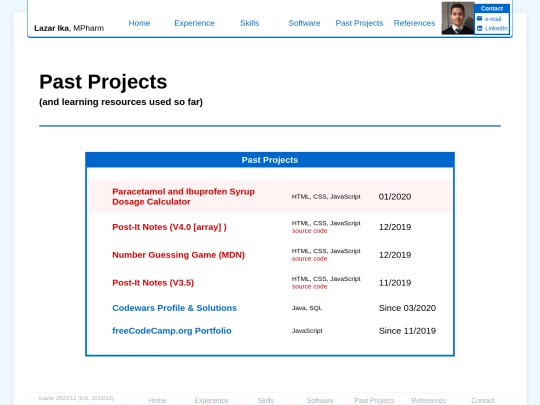Screen dimensions: 540x405
Task: Visit Codewars Profile & Solutions link
Action: click(x=174, y=308)
